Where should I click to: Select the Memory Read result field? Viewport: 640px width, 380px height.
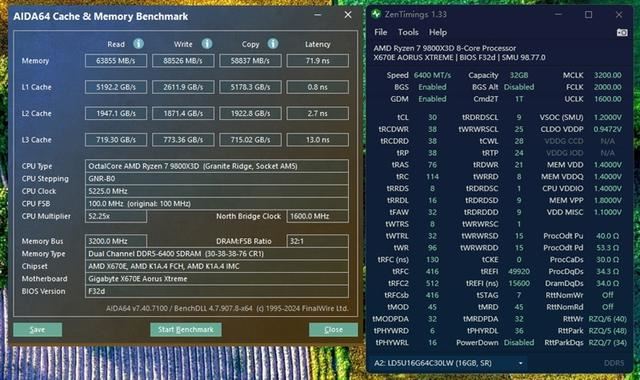tap(116, 61)
